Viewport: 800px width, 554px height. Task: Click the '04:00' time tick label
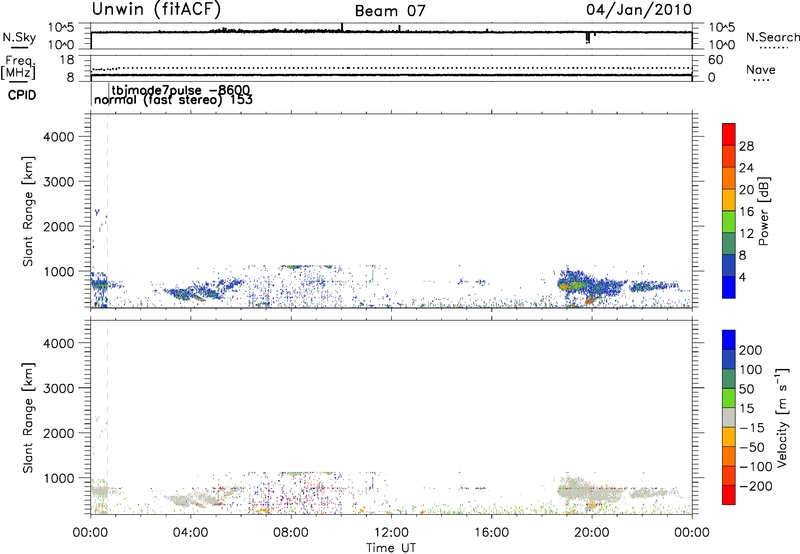click(190, 533)
